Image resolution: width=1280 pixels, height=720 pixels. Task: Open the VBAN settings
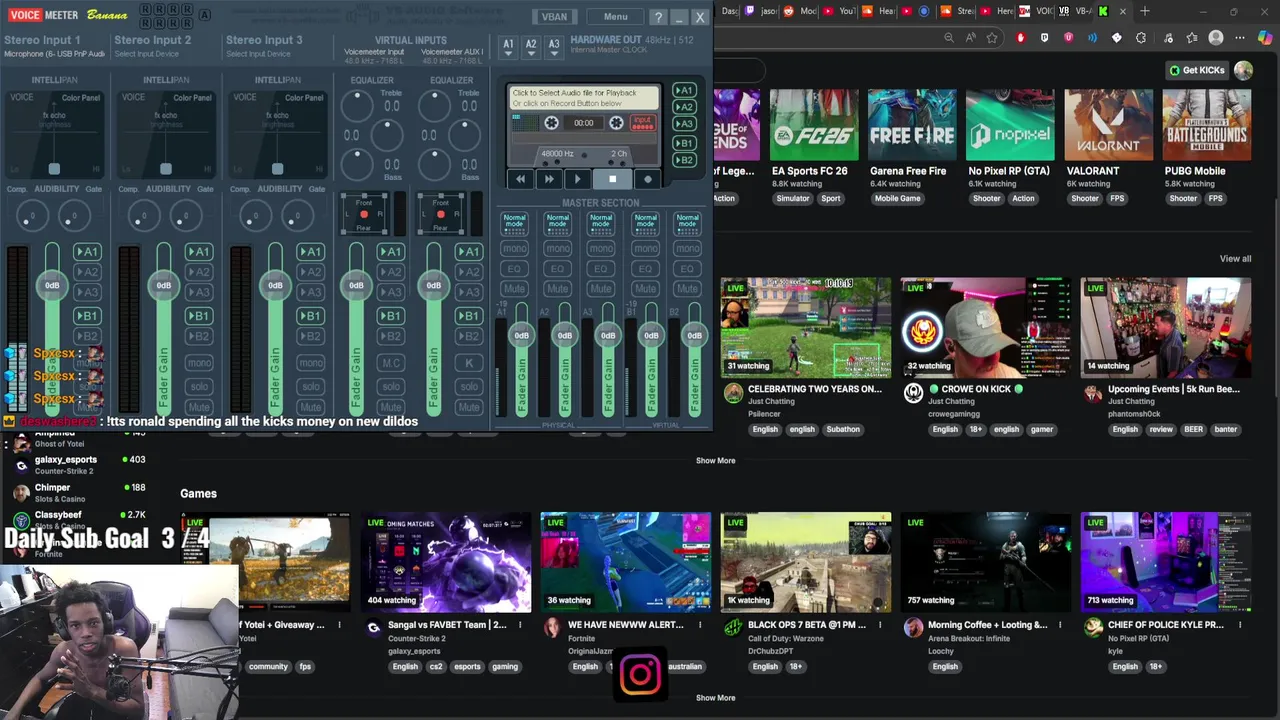554,17
